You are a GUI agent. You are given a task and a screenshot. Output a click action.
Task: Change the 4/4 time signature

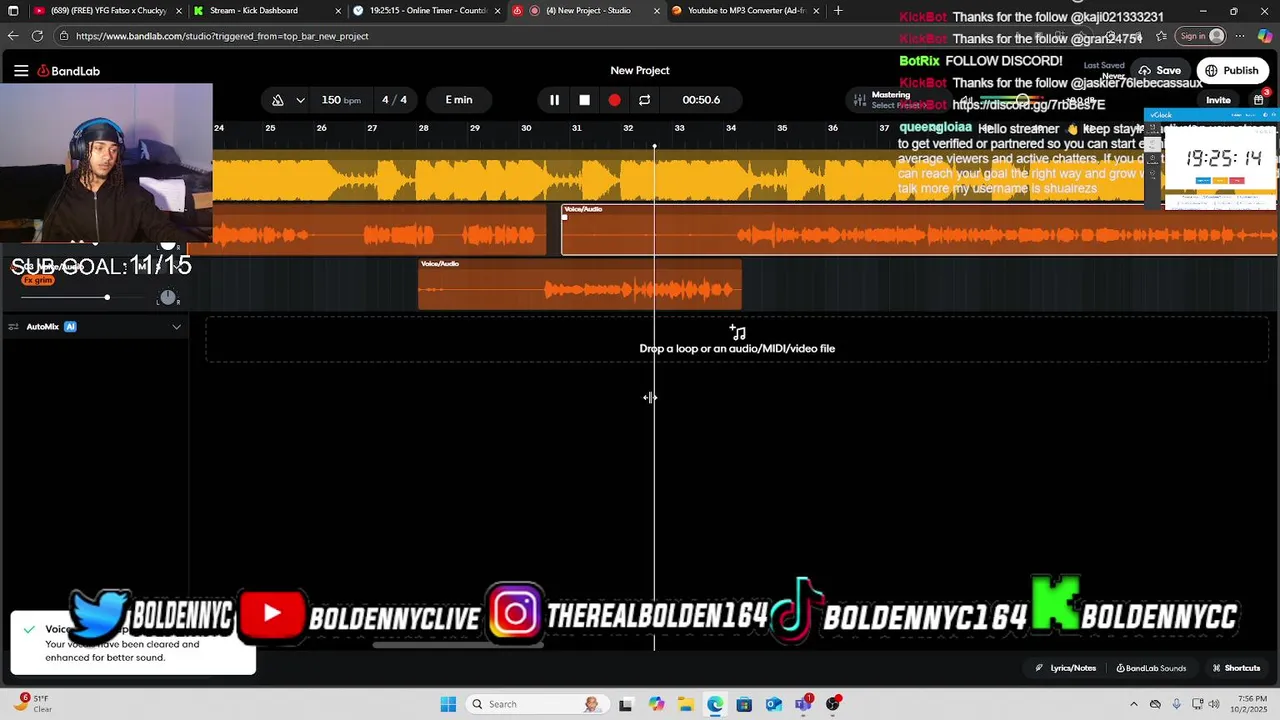(x=394, y=100)
